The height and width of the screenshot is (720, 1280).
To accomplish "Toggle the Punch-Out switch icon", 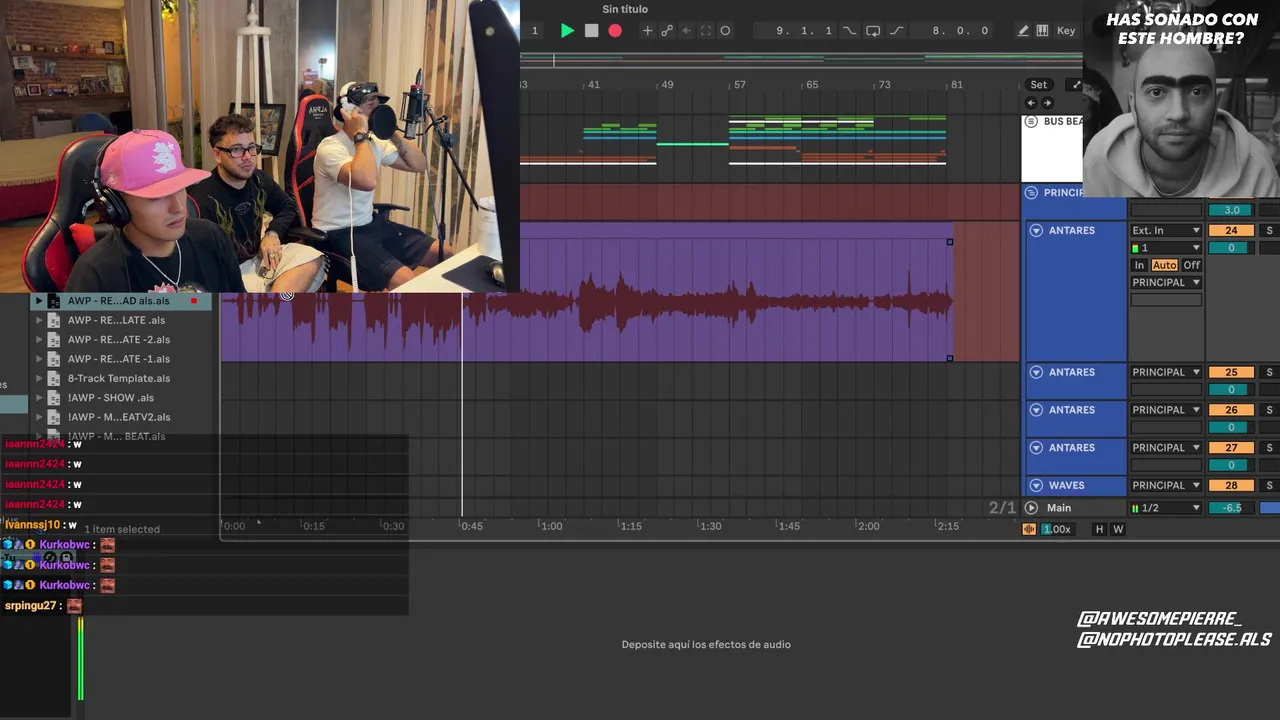I will point(897,31).
